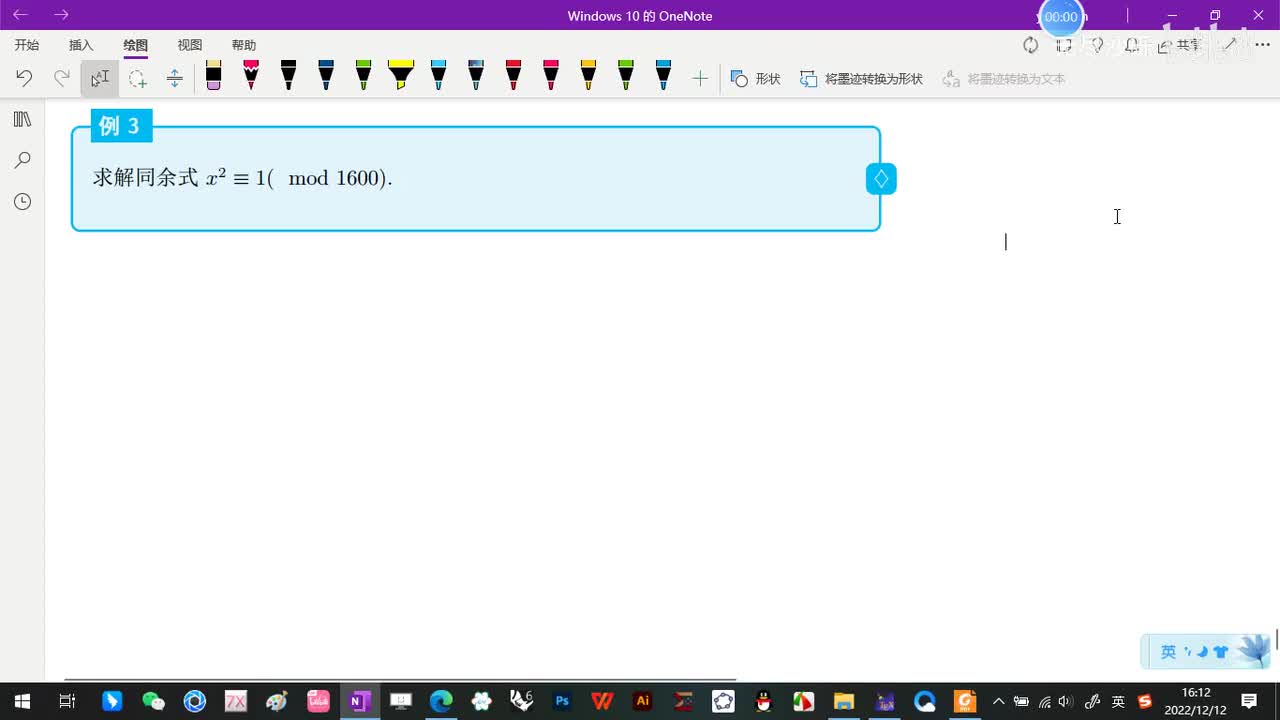Open Task View on the taskbar
This screenshot has width=1280, height=720.
click(x=67, y=701)
